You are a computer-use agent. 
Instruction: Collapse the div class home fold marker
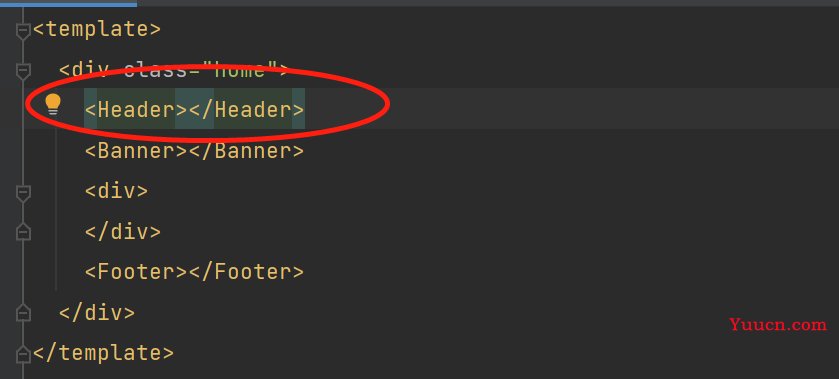click(22, 71)
